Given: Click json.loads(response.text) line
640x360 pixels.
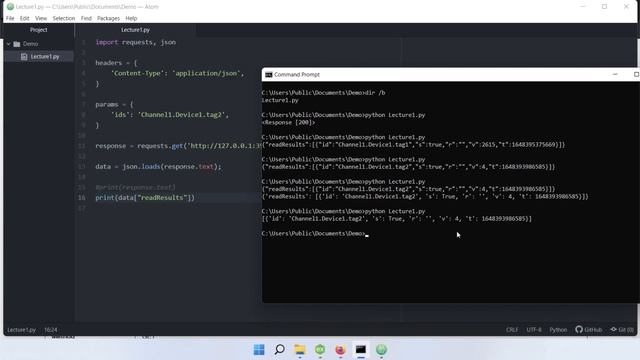Looking at the screenshot, I should click(158, 167).
